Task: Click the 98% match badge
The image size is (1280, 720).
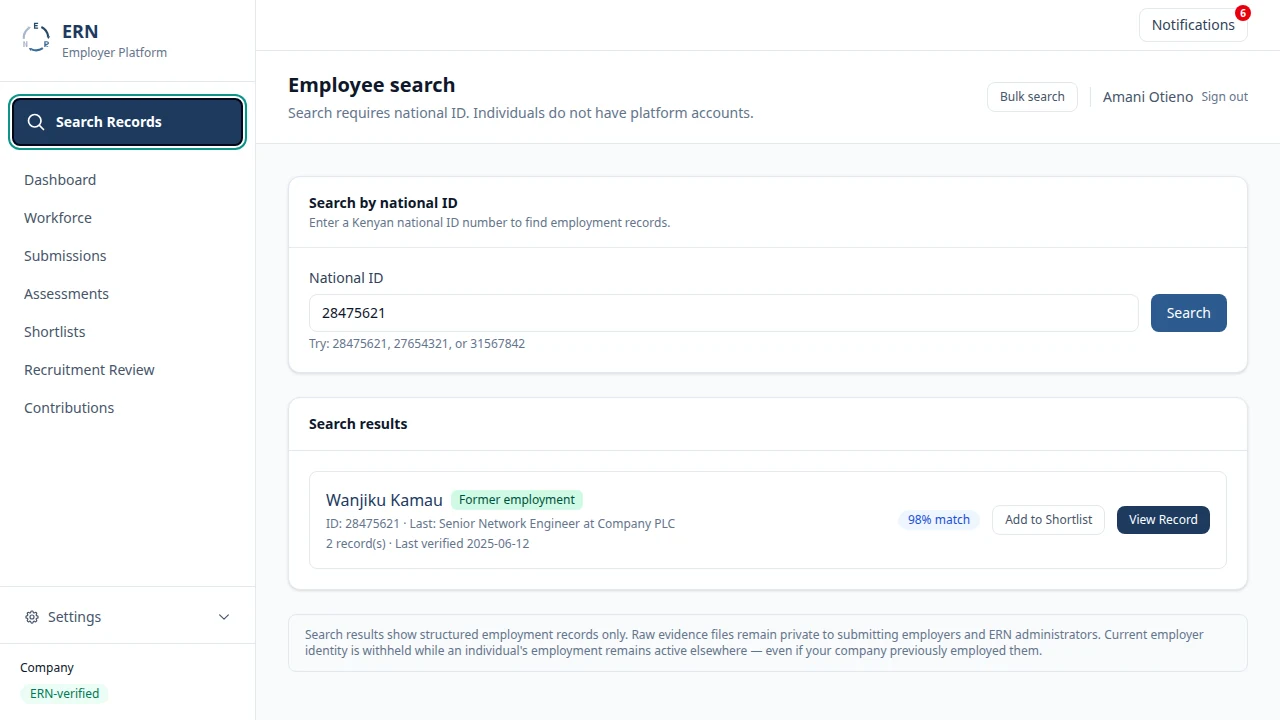Action: [938, 520]
